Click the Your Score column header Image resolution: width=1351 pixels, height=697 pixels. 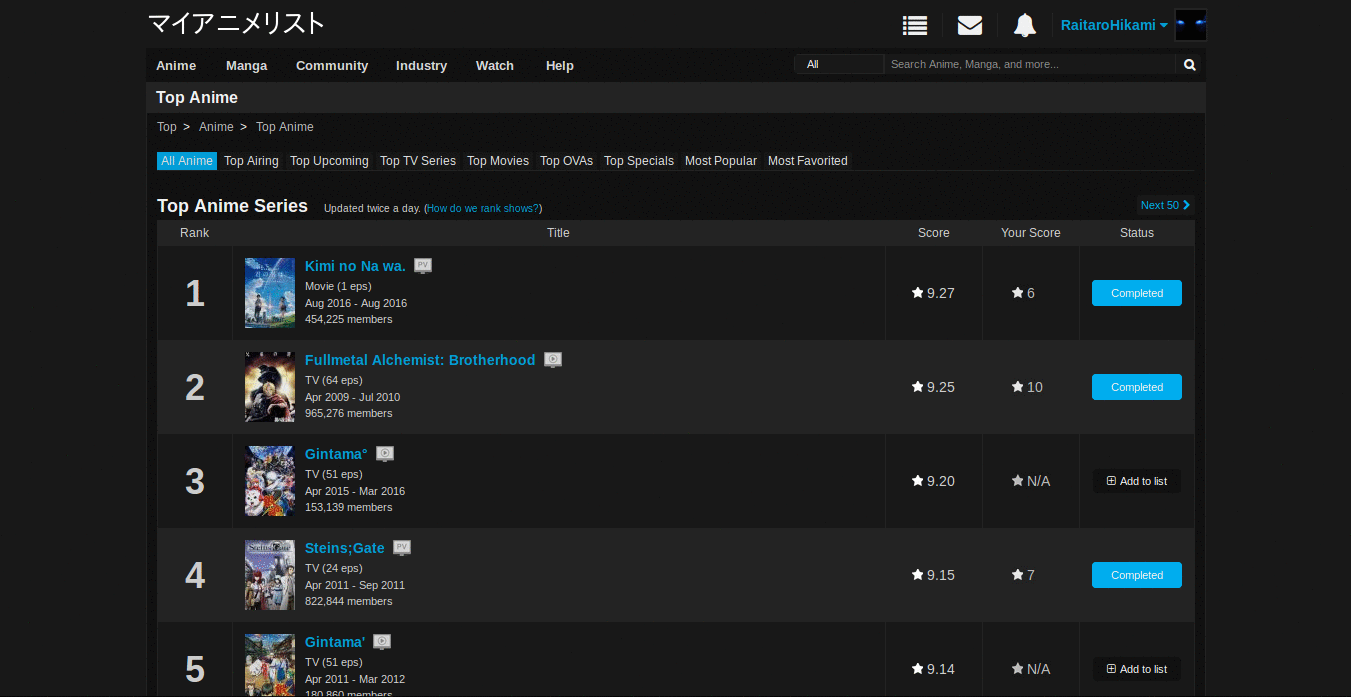click(x=1031, y=233)
